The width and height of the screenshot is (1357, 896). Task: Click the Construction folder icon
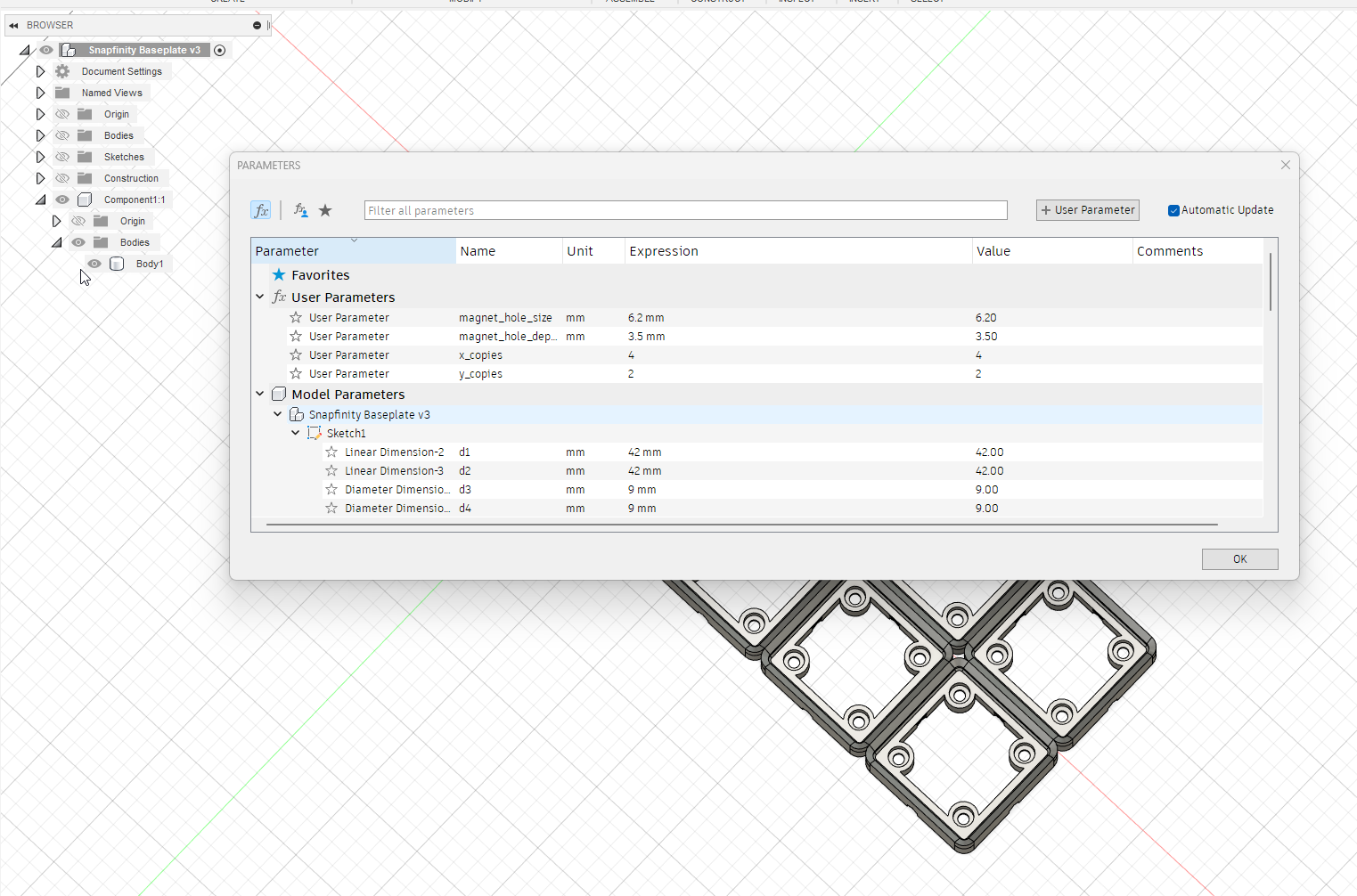click(x=85, y=178)
